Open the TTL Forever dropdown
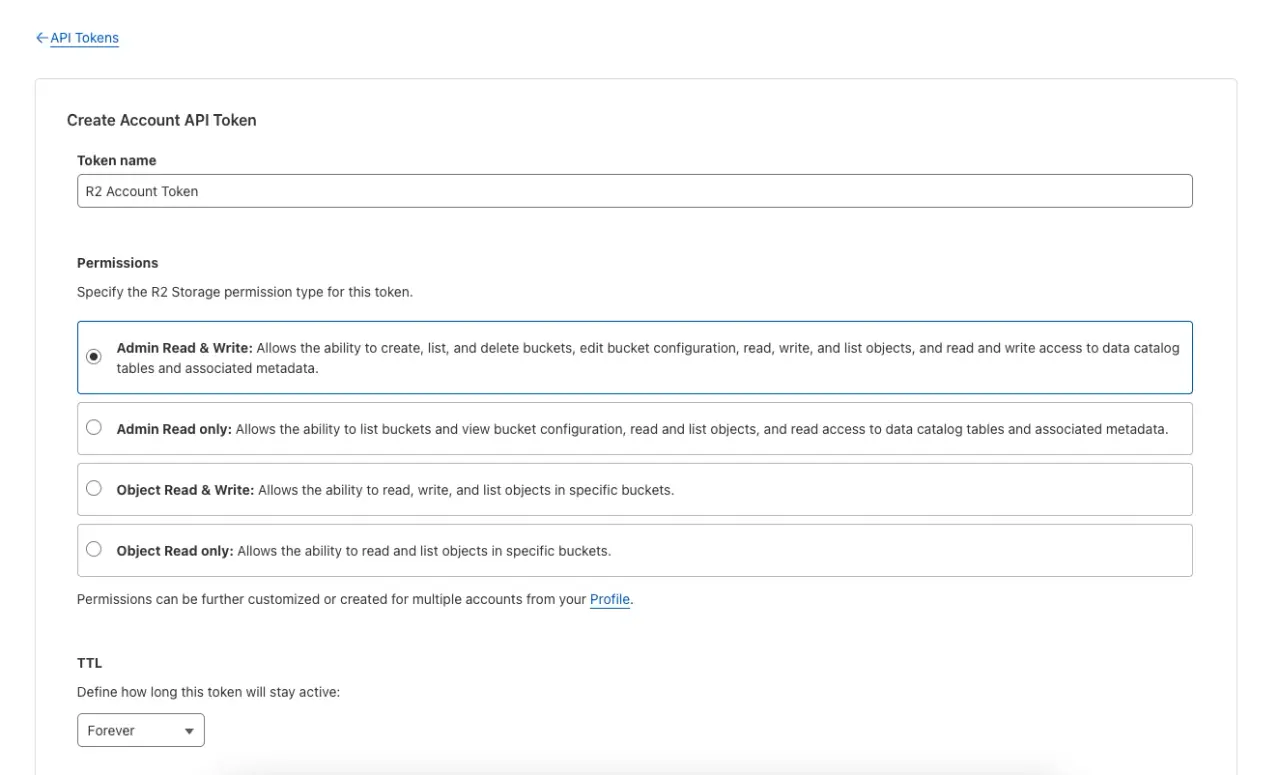This screenshot has width=1280, height=775. tap(141, 730)
